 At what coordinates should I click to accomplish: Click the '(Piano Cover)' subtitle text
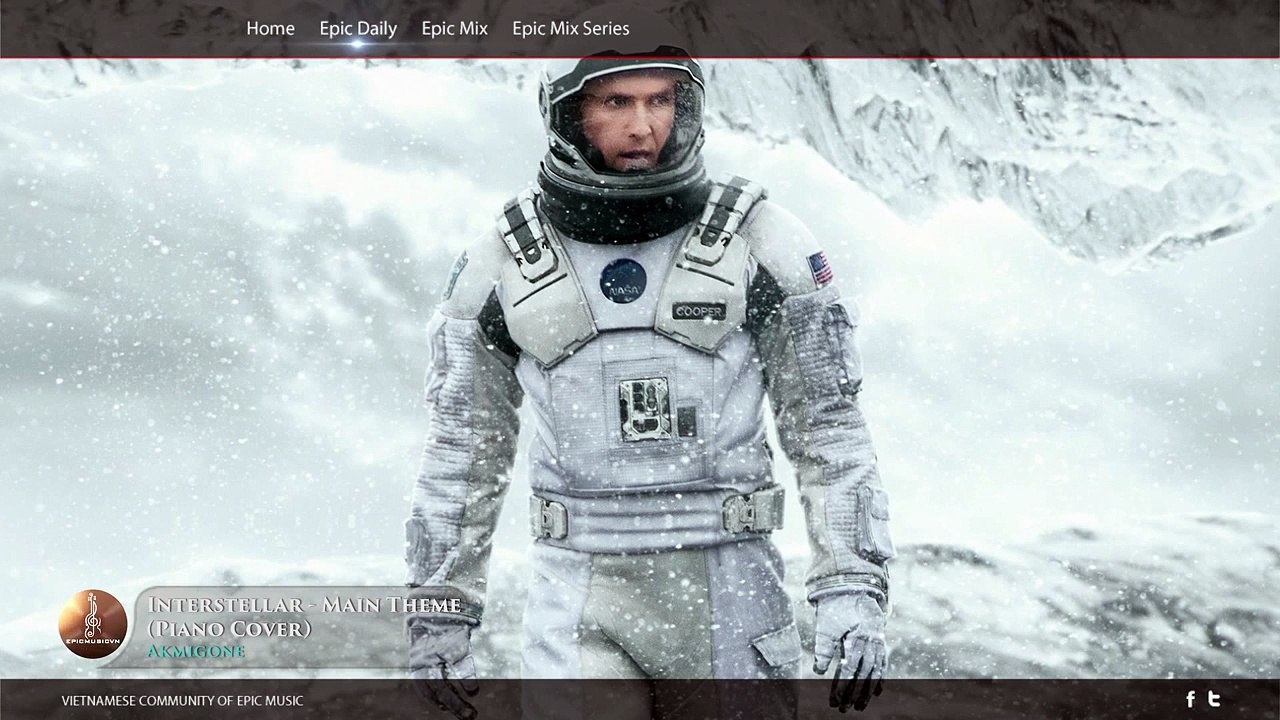229,629
